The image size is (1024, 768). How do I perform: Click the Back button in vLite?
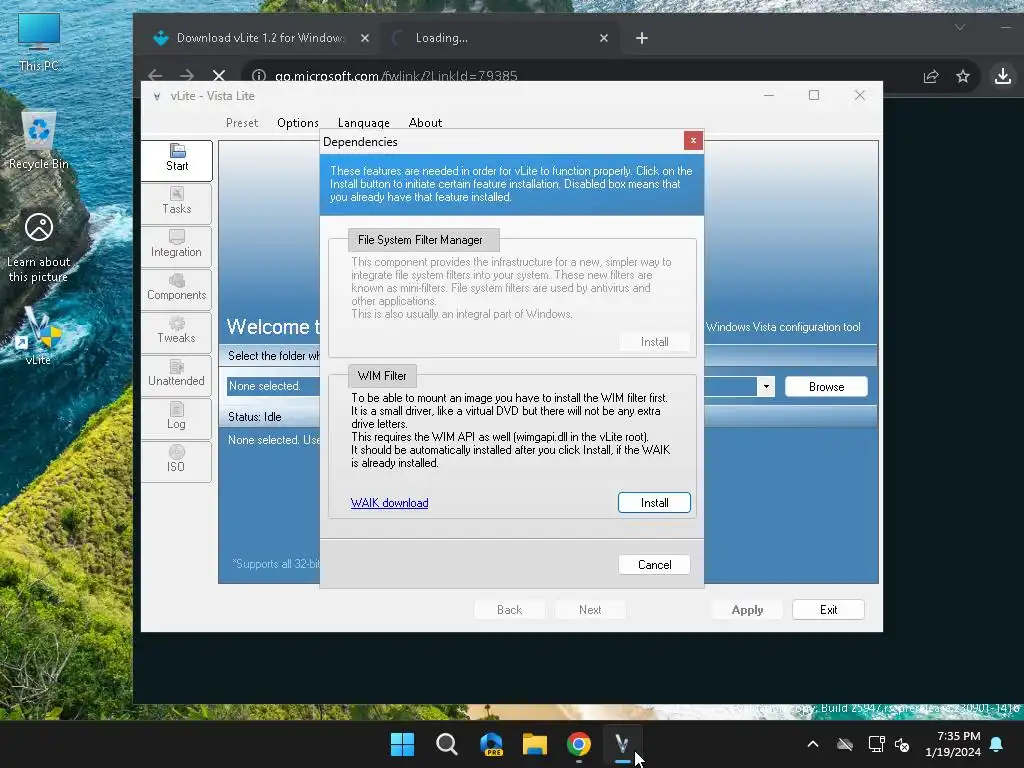(x=509, y=610)
